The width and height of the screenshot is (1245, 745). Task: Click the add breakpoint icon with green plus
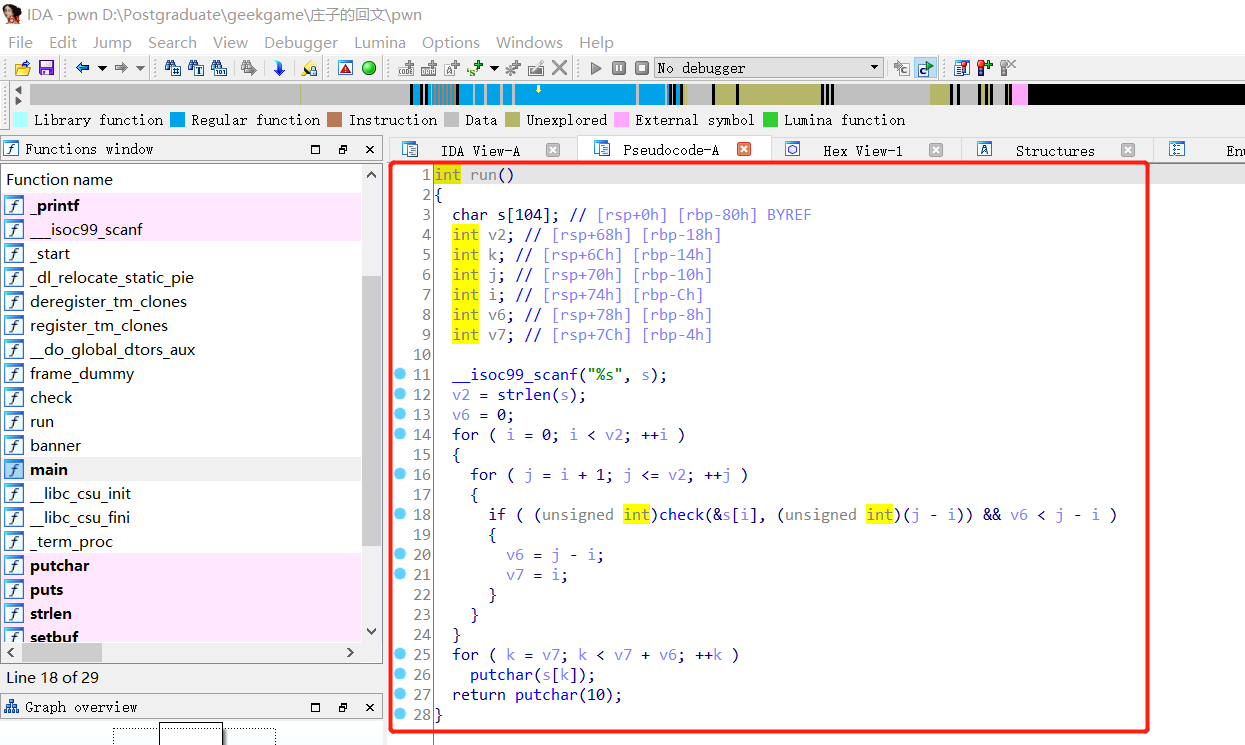985,68
